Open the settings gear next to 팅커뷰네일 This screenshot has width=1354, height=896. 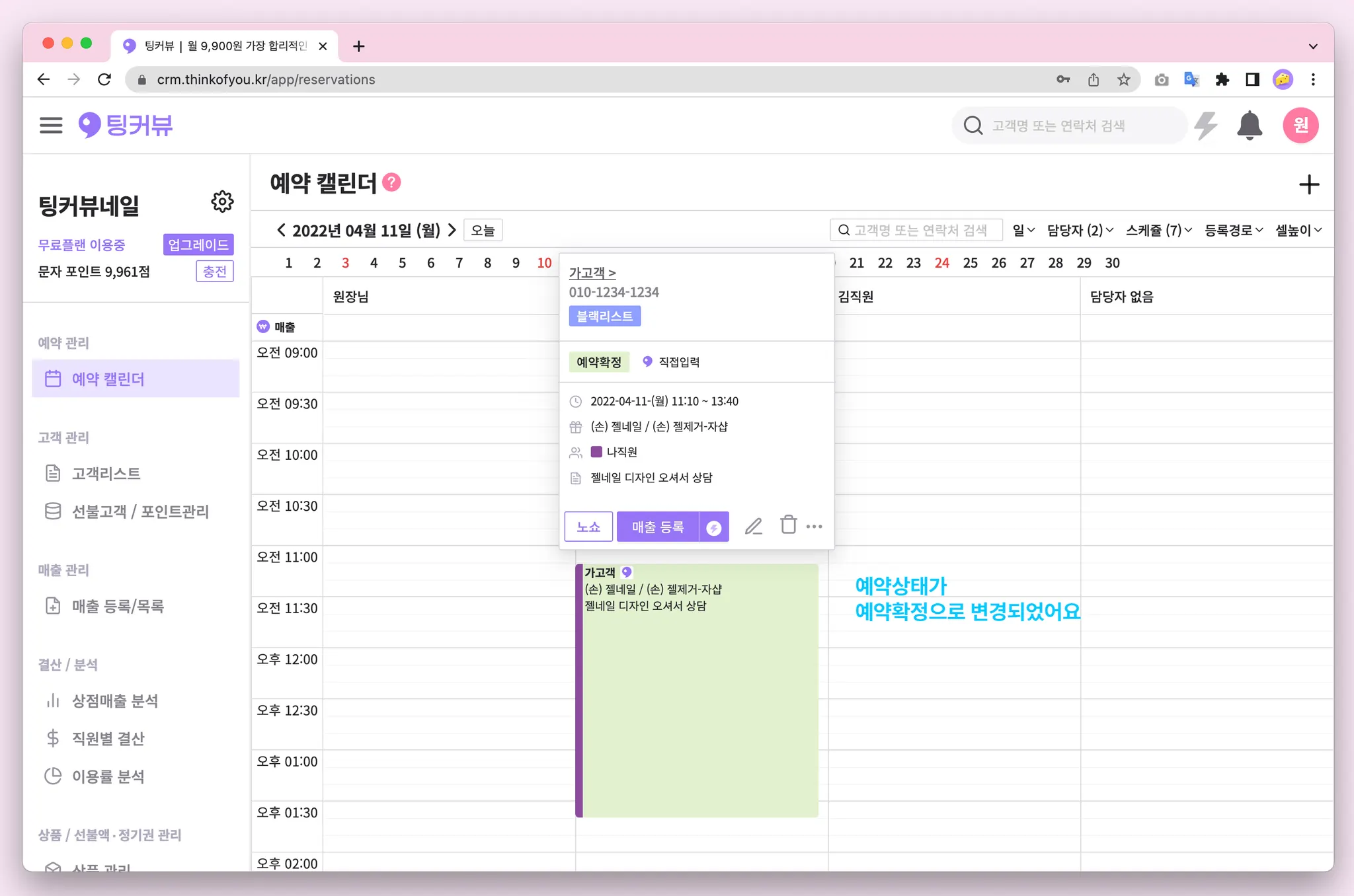click(x=222, y=202)
